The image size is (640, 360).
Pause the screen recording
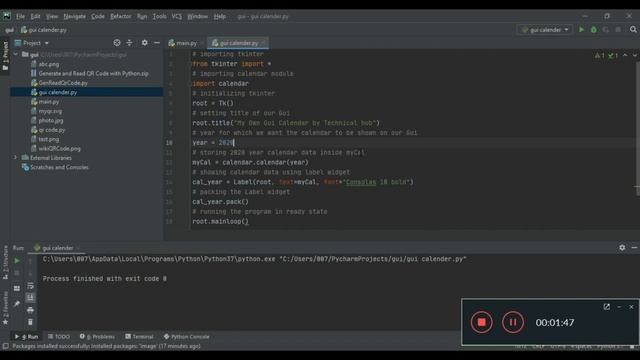513,322
